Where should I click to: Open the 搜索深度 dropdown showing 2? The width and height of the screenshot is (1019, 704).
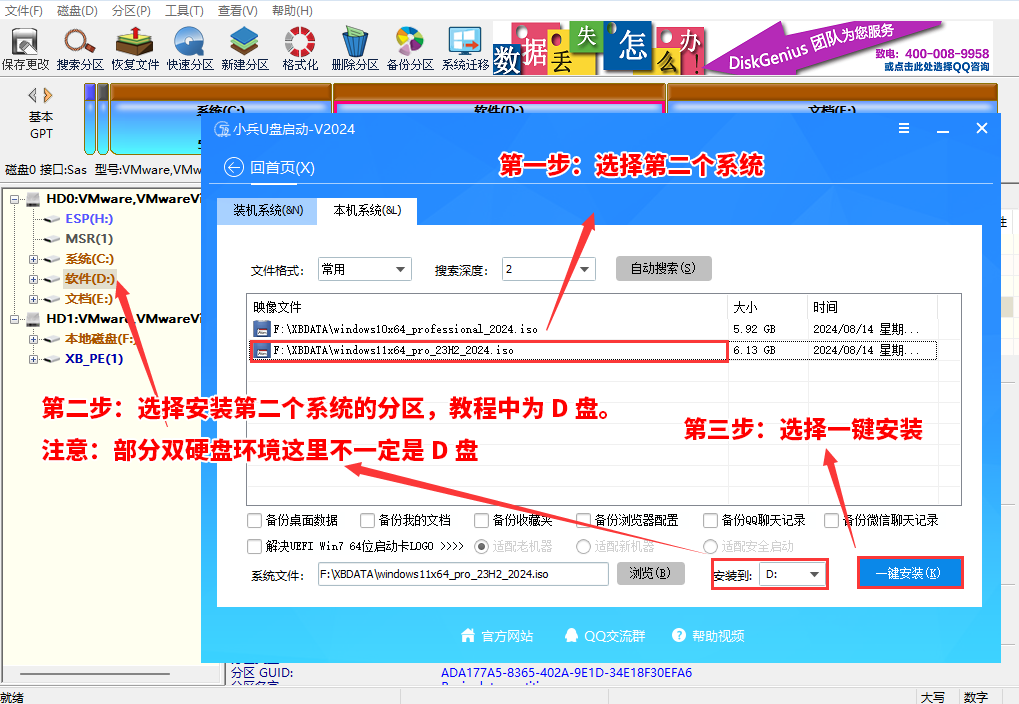point(548,269)
